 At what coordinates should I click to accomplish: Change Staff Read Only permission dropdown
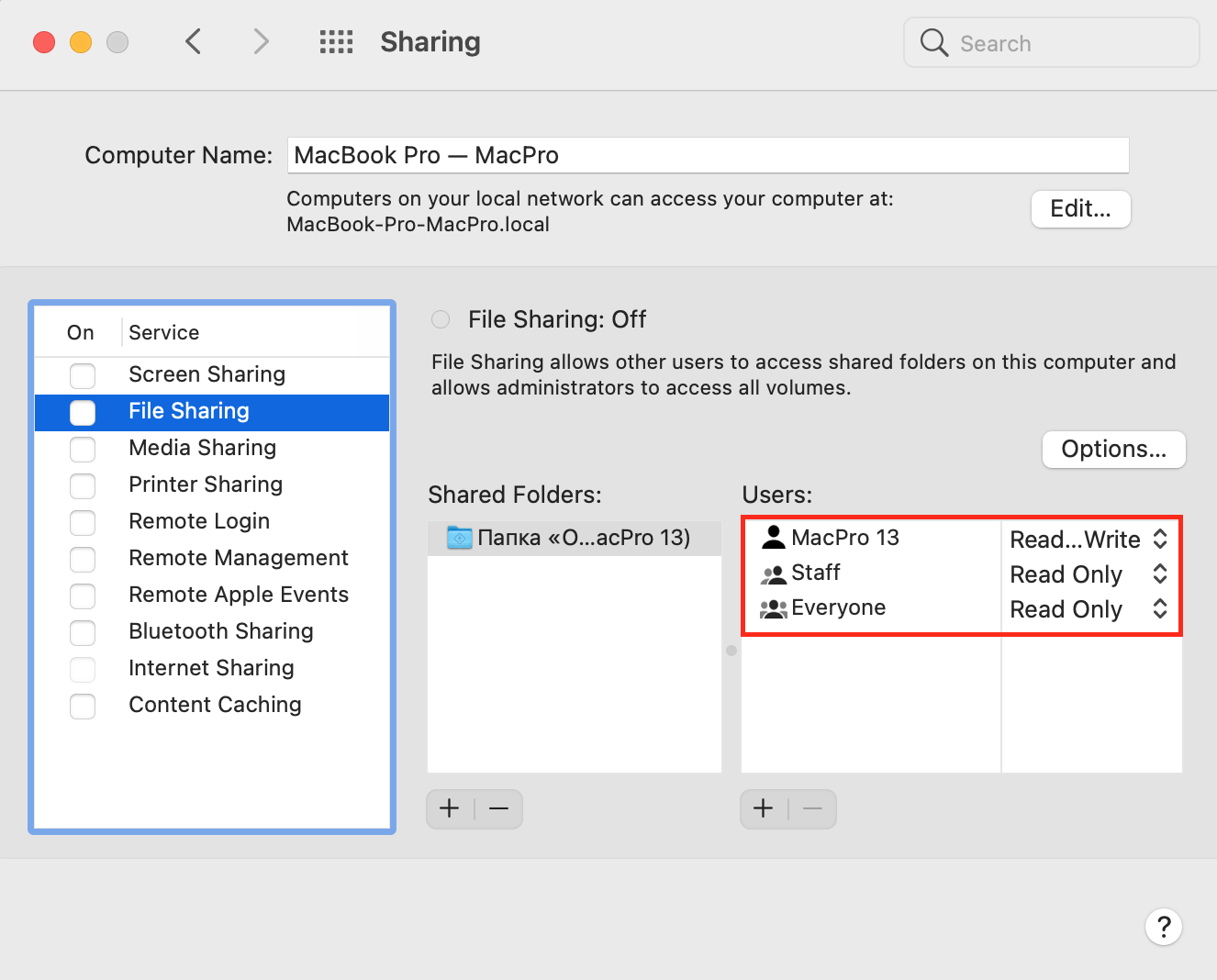click(x=1089, y=574)
